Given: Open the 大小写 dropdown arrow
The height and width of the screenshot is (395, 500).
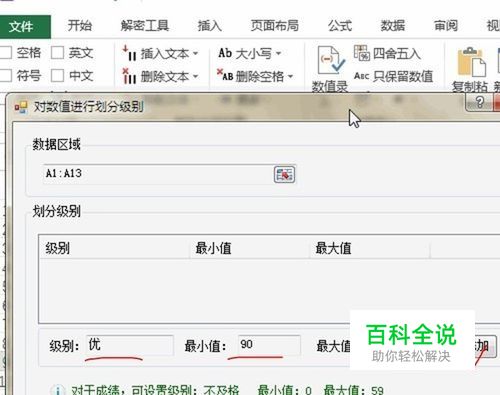Looking at the screenshot, I should (x=278, y=53).
